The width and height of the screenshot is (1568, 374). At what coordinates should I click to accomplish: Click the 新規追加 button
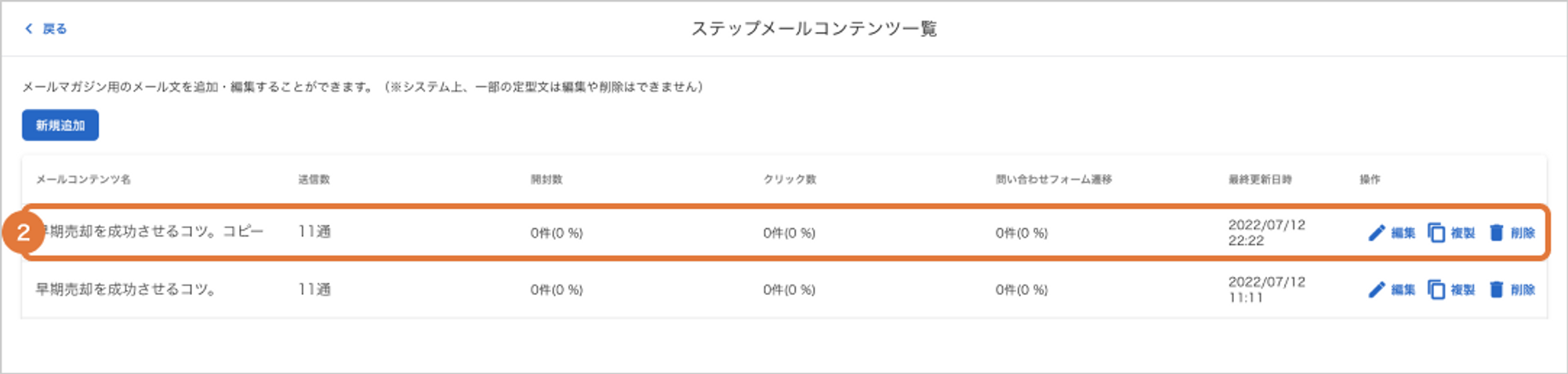pyautogui.click(x=60, y=125)
